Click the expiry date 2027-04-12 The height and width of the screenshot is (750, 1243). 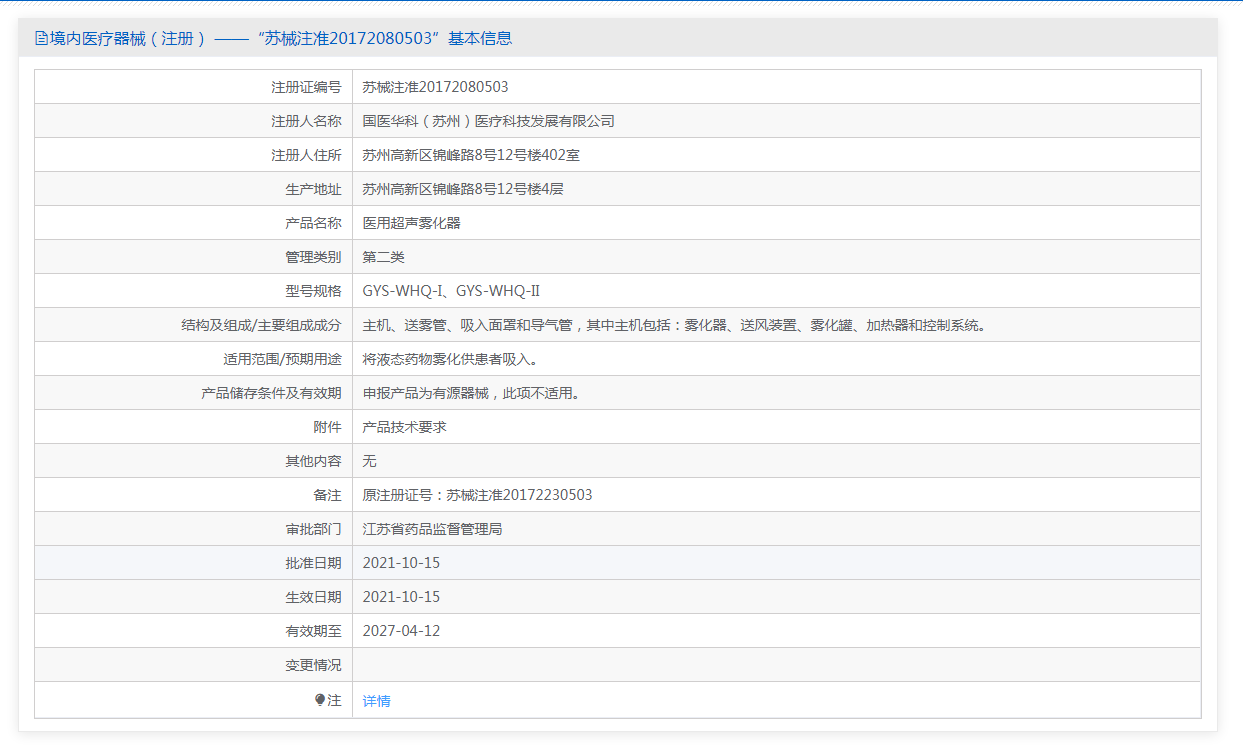[401, 631]
